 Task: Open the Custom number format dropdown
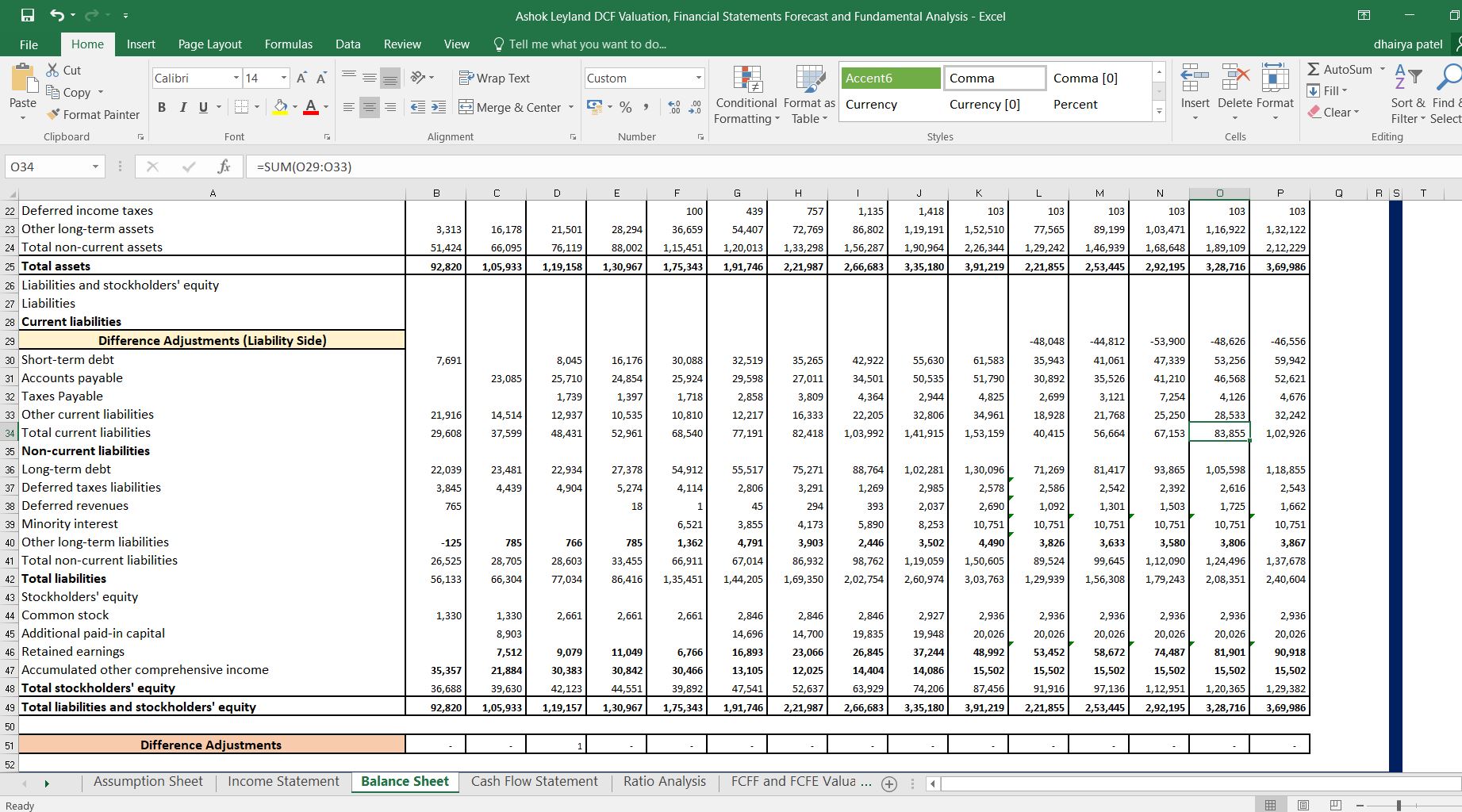point(698,78)
